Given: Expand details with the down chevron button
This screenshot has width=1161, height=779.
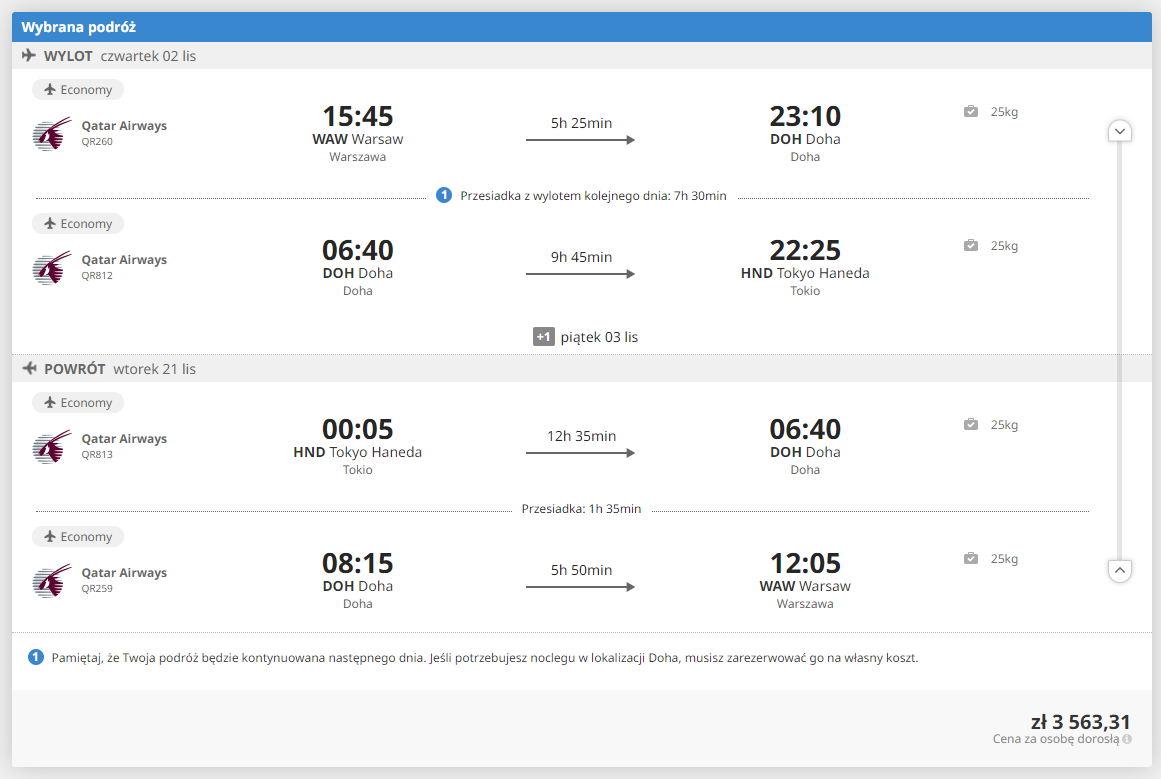Looking at the screenshot, I should pos(1120,131).
